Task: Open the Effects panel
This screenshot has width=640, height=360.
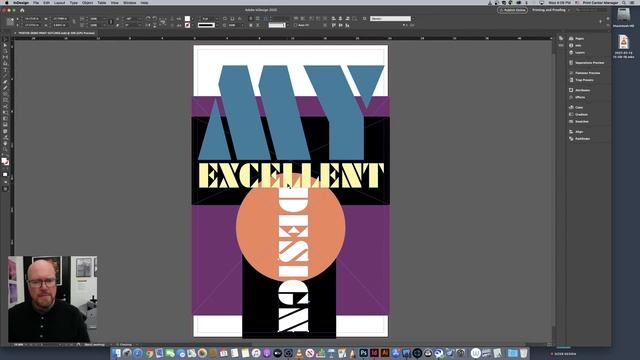Action: (x=577, y=97)
